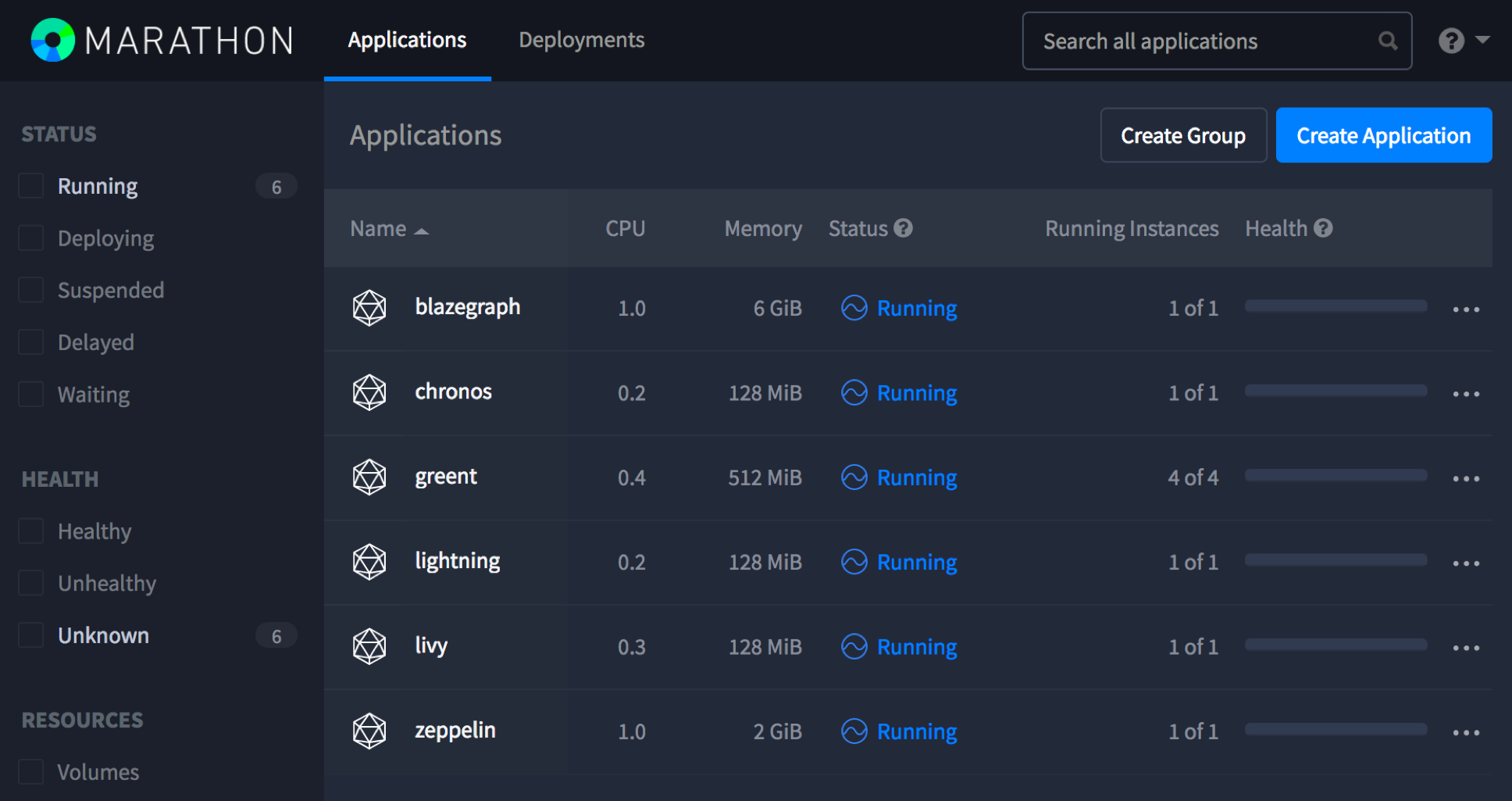This screenshot has height=801, width=1512.
Task: Check the Suspended status filter
Action: pyautogui.click(x=31, y=290)
